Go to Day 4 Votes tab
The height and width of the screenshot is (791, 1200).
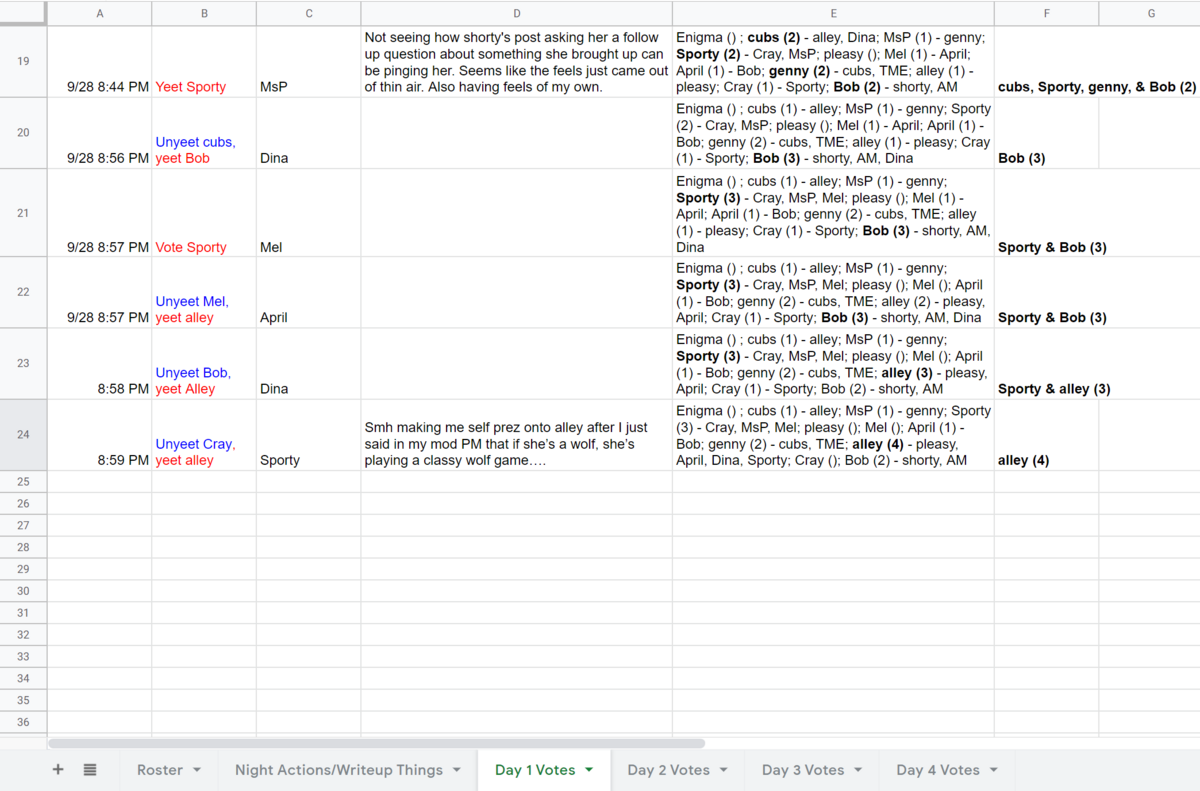point(938,770)
